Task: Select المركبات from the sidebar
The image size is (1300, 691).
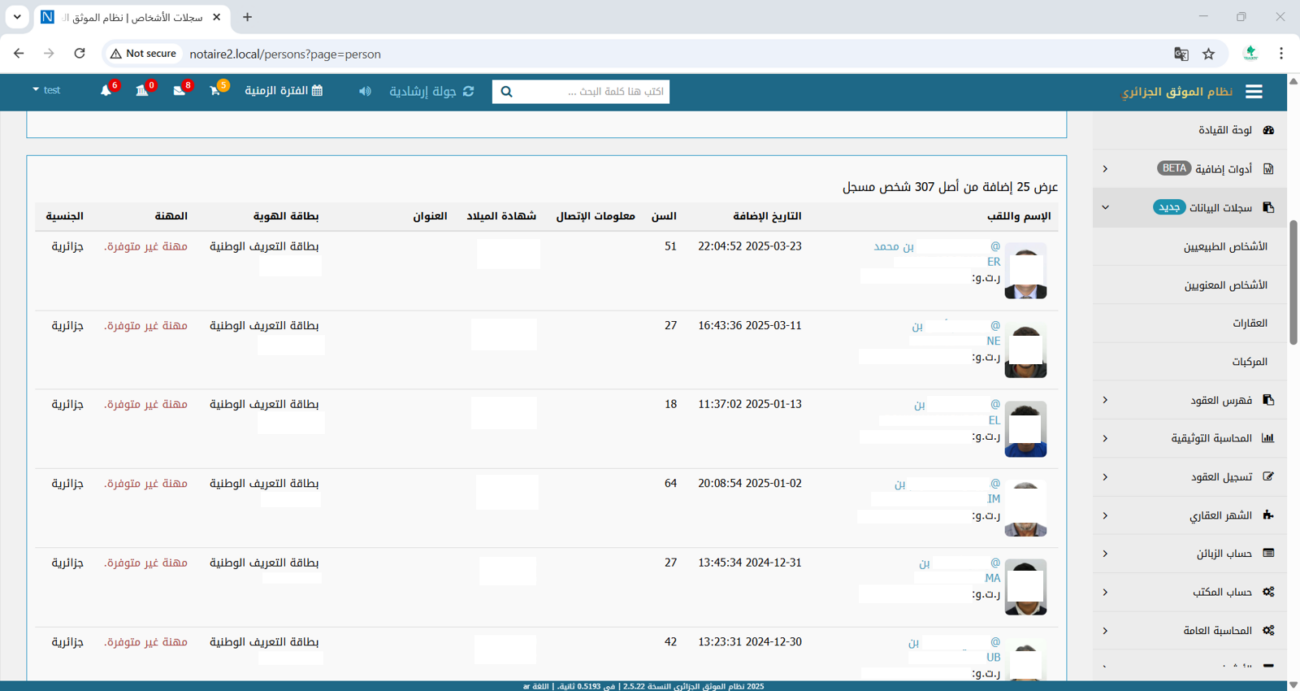Action: pyautogui.click(x=1249, y=361)
